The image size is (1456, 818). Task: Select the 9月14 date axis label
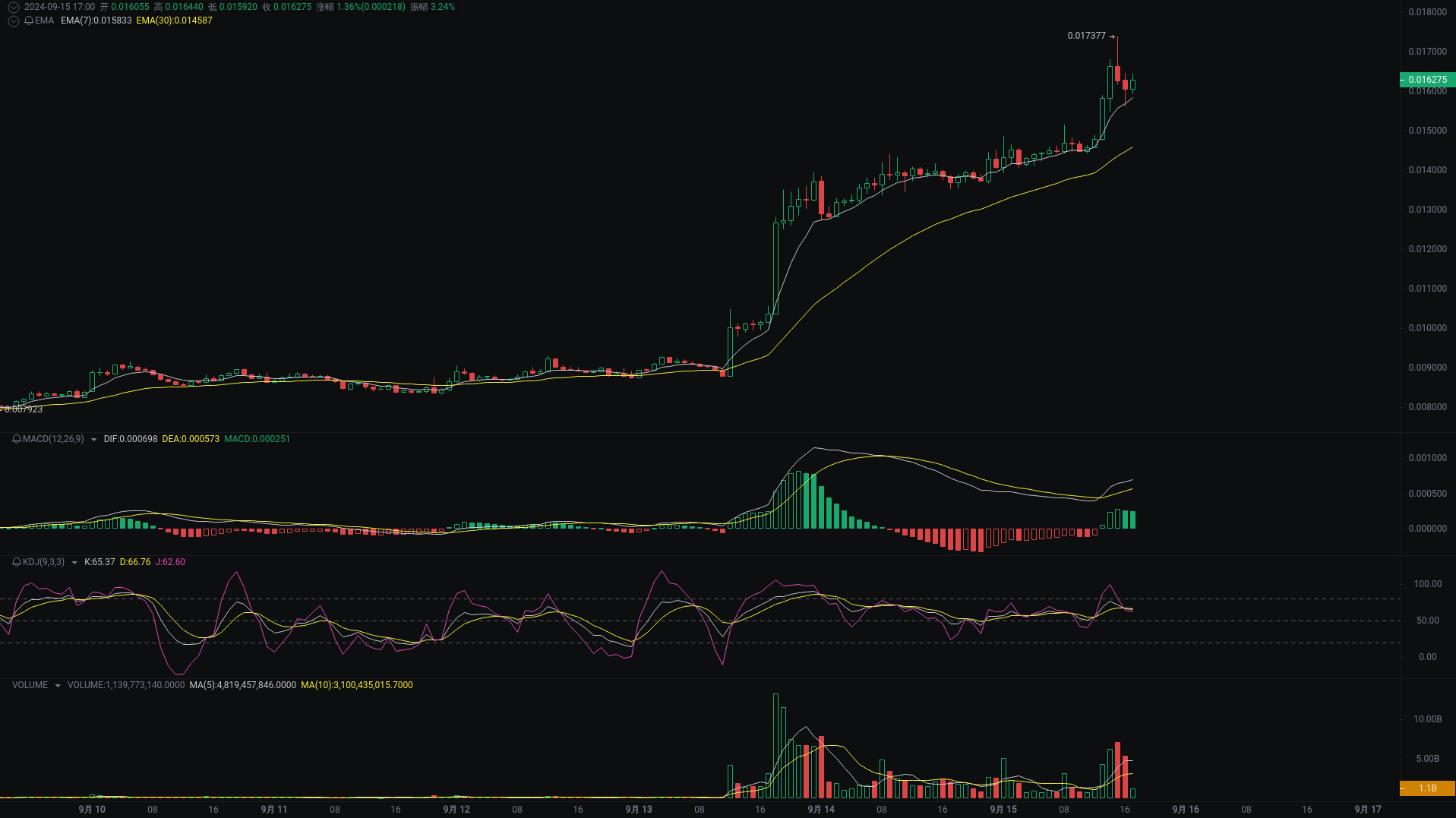[820, 809]
